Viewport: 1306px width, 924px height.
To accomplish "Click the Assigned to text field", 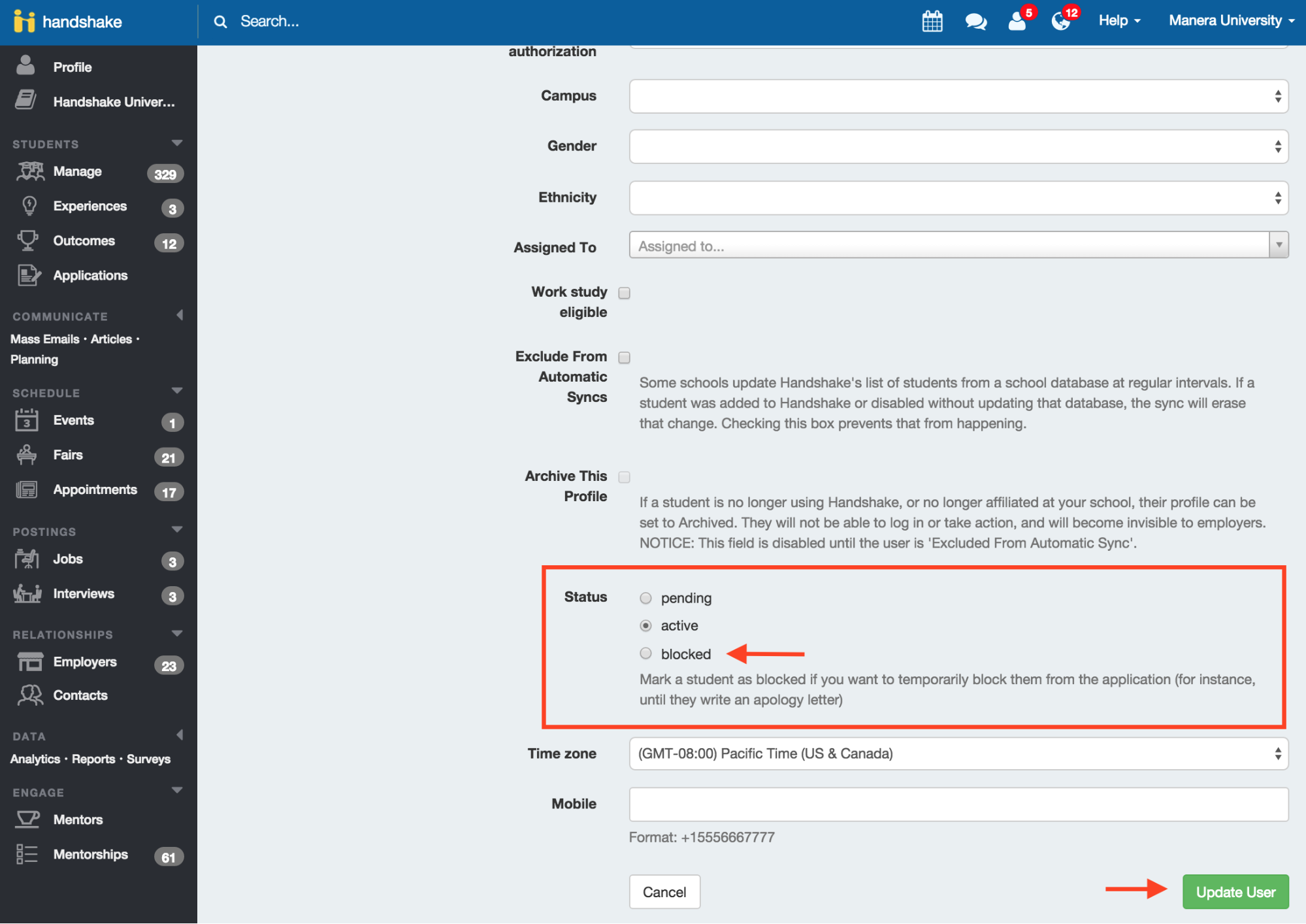I will (x=949, y=245).
